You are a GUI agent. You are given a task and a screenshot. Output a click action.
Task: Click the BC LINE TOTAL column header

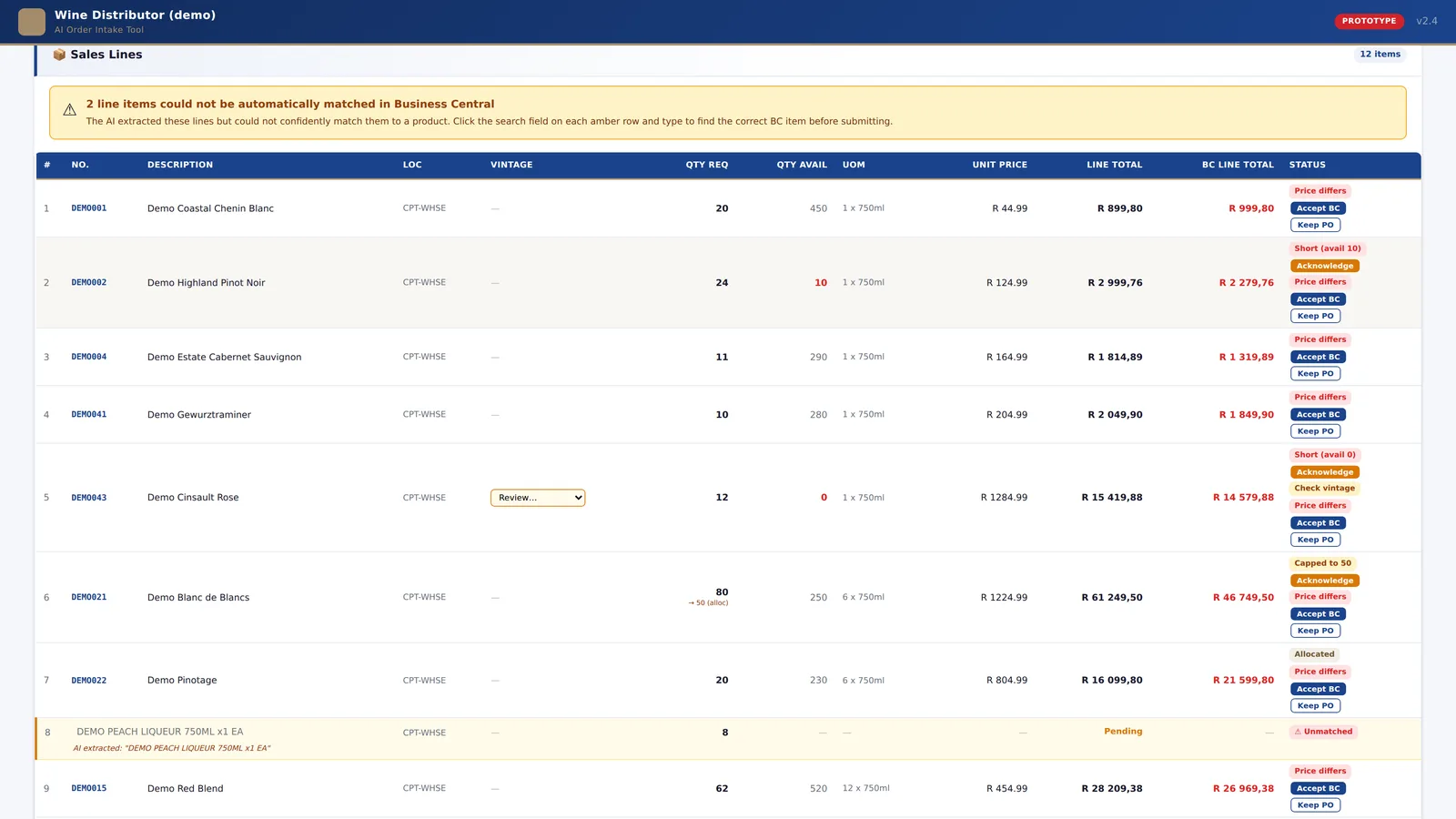1238,165
